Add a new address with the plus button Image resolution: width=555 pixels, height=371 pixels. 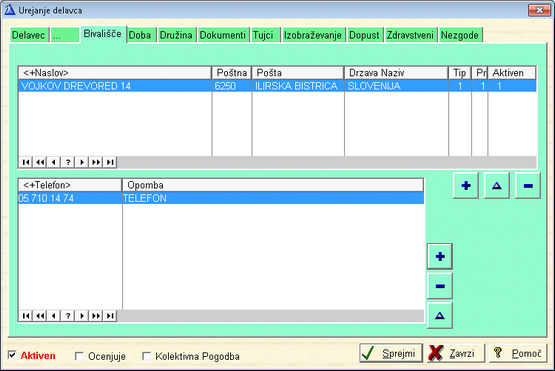click(x=466, y=186)
